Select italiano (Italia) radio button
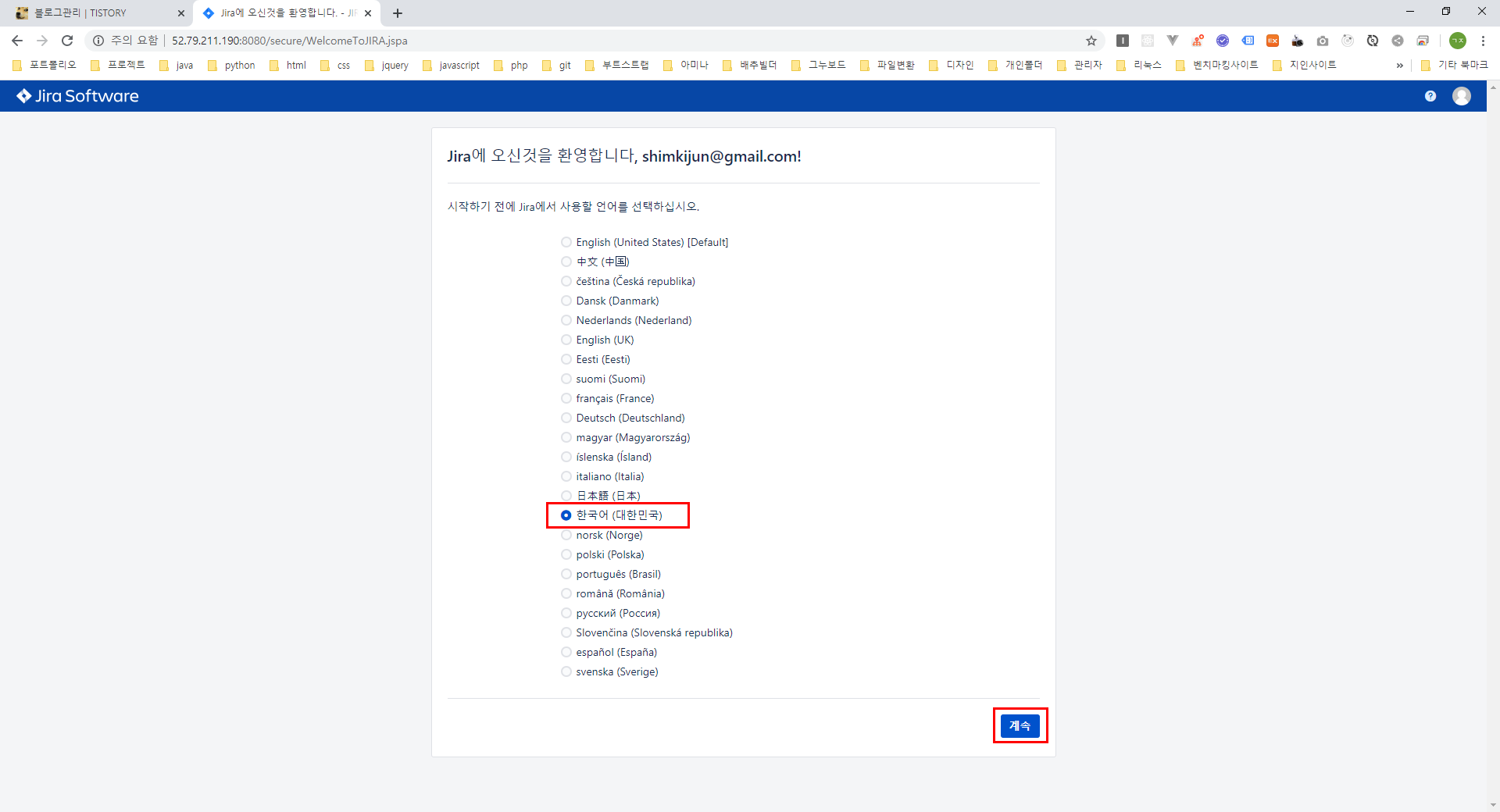Image resolution: width=1500 pixels, height=812 pixels. [566, 476]
